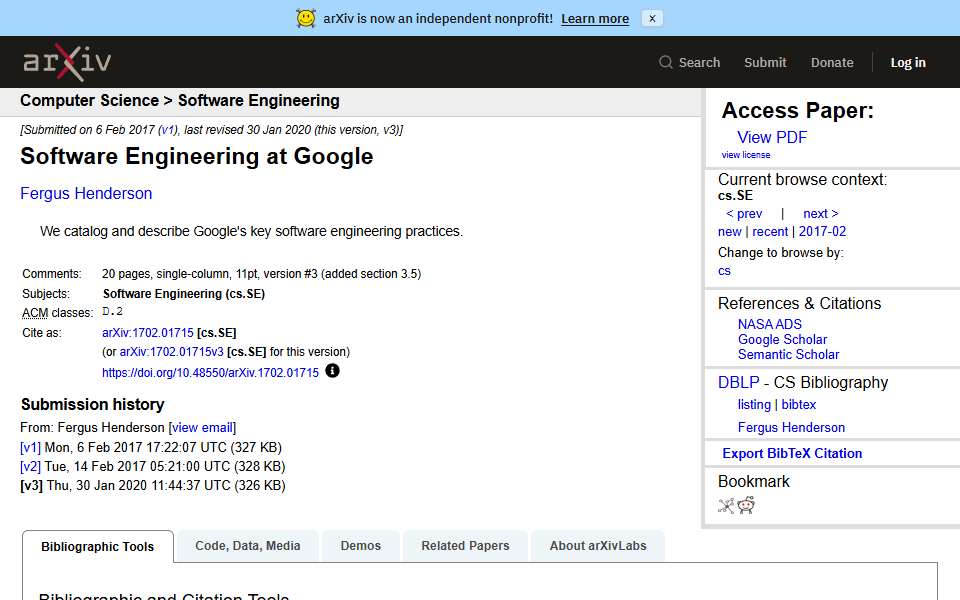Open 2017-02 listing link
960x600 pixels.
(x=822, y=231)
